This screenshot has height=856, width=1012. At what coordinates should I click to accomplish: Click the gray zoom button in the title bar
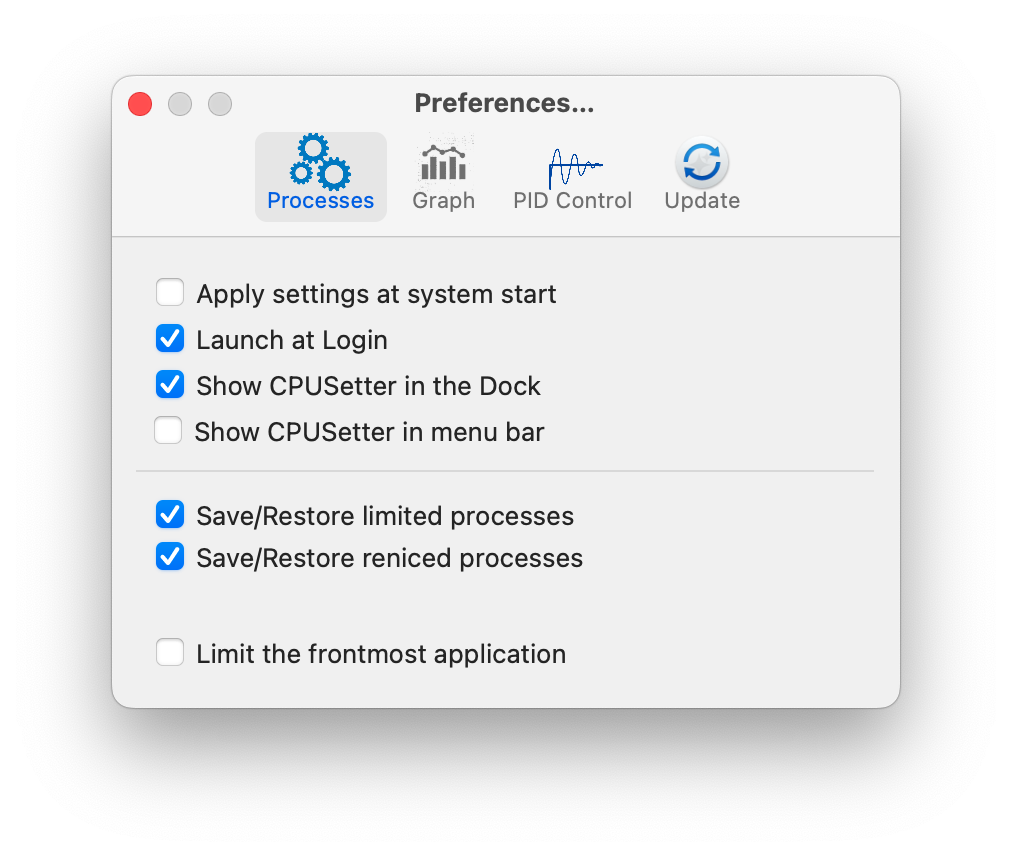tap(220, 104)
